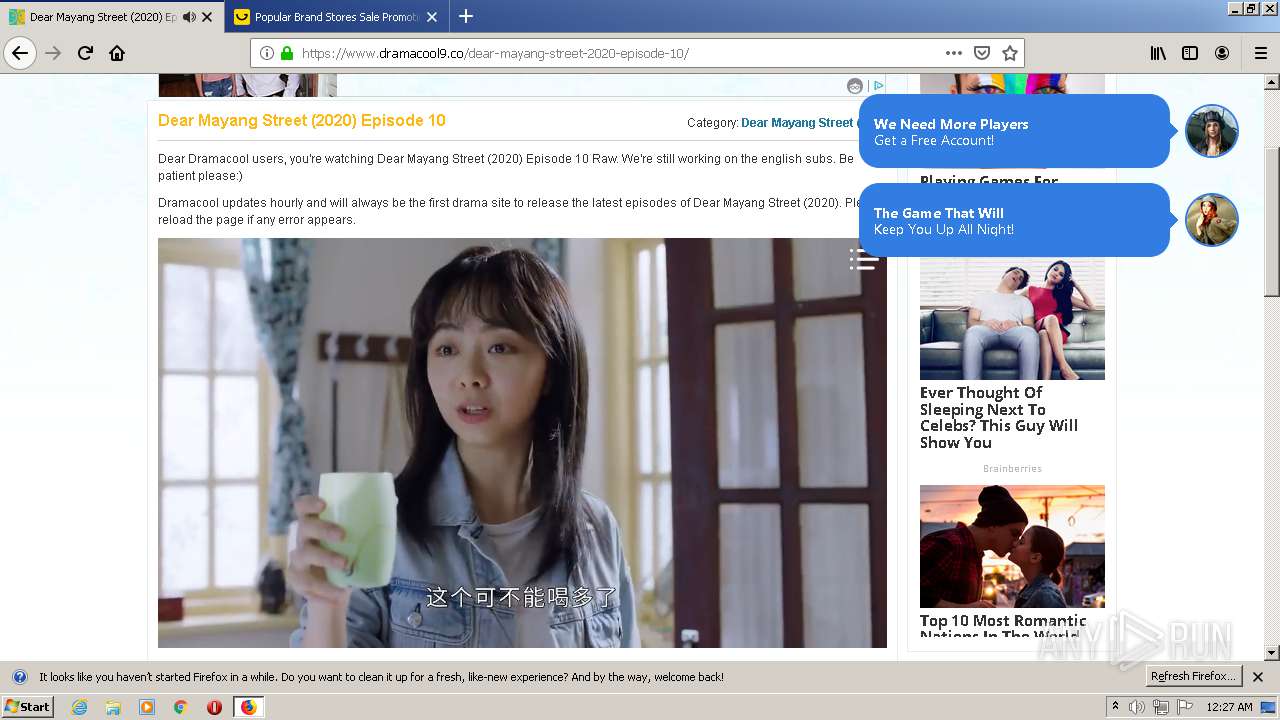1280x720 pixels.
Task: Click the avatar on second game notification
Action: 1212,220
